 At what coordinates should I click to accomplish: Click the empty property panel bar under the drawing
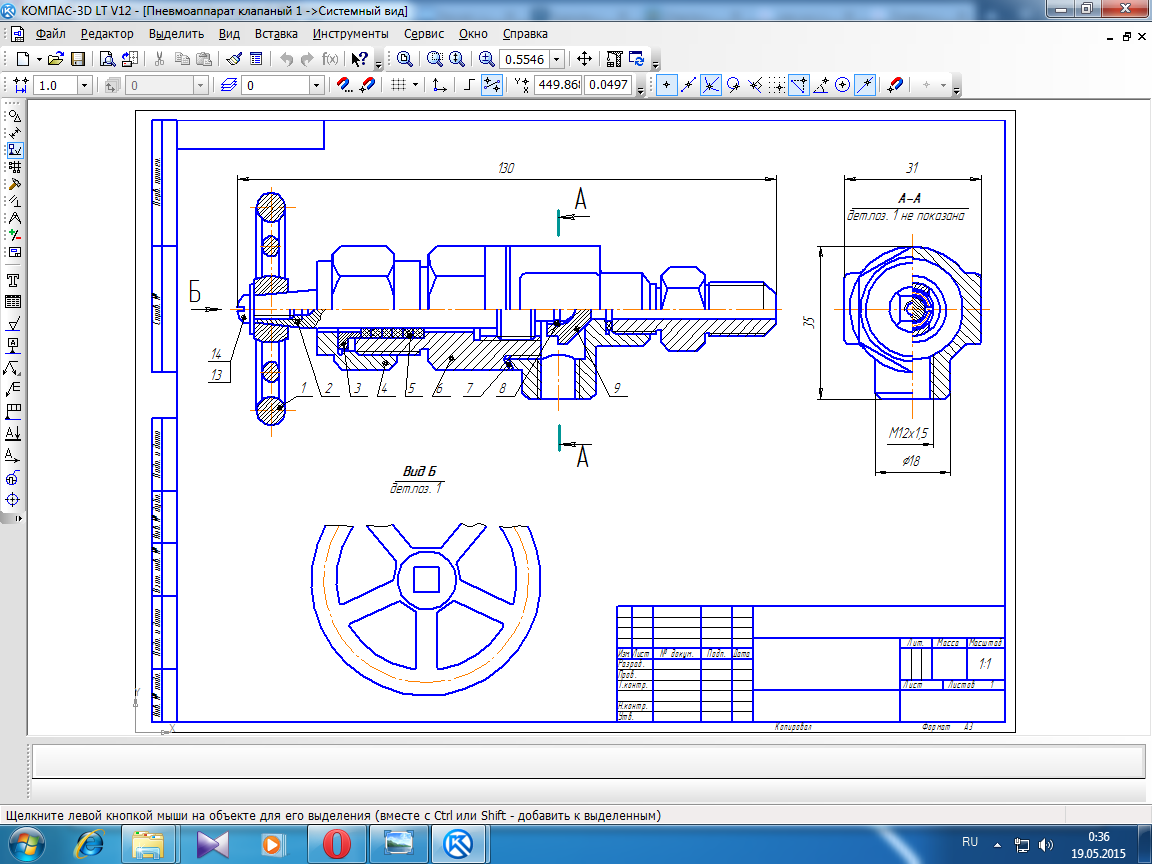[588, 761]
